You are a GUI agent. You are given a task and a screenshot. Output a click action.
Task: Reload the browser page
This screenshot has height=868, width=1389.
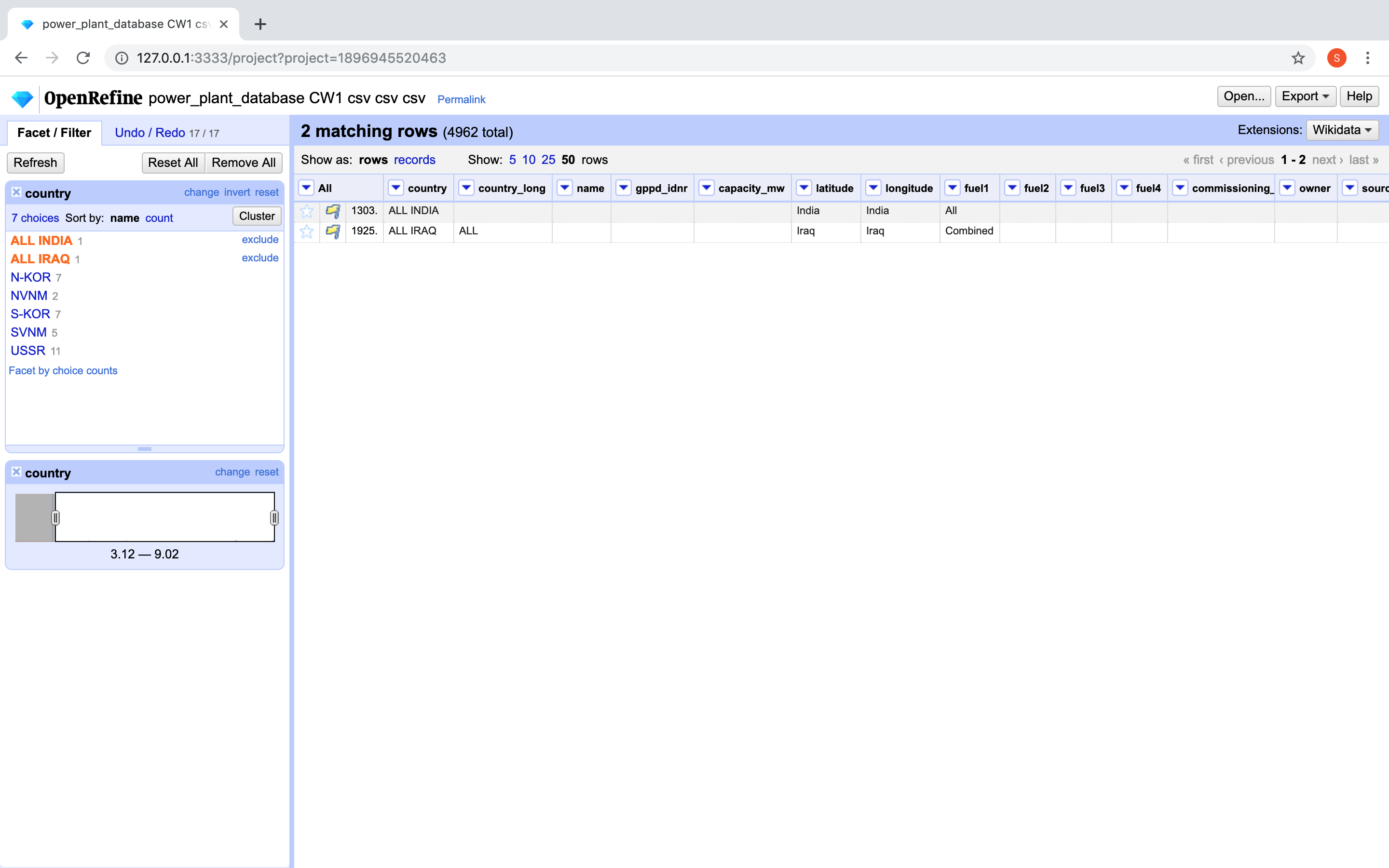[x=83, y=58]
